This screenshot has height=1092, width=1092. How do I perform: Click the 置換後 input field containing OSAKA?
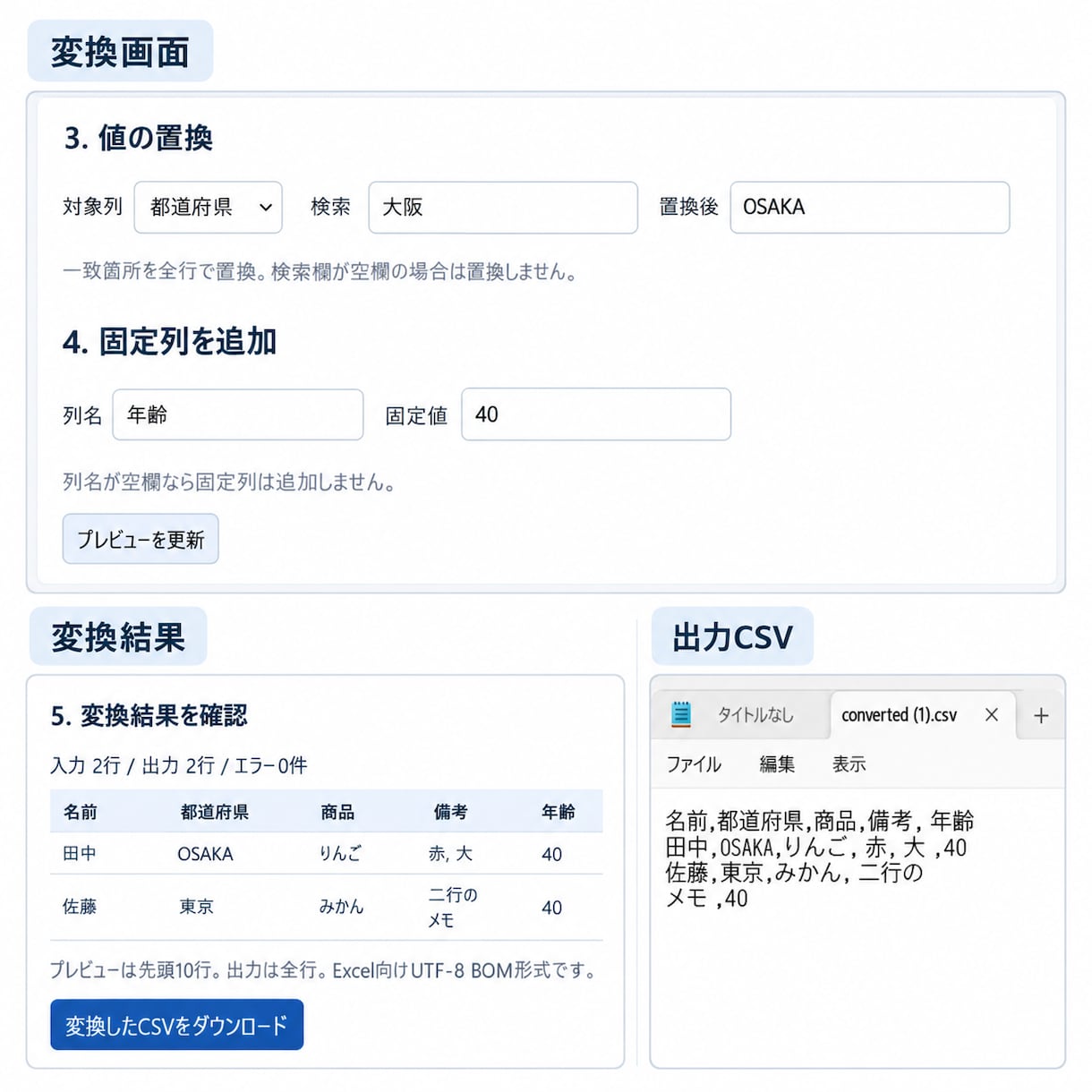tap(870, 207)
